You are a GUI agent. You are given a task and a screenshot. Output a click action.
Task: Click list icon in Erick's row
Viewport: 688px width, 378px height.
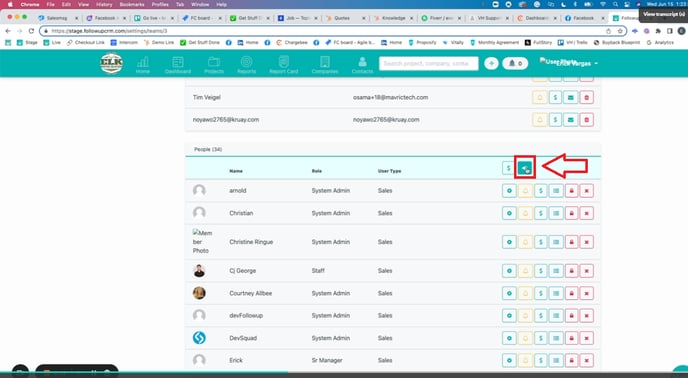[x=556, y=360]
